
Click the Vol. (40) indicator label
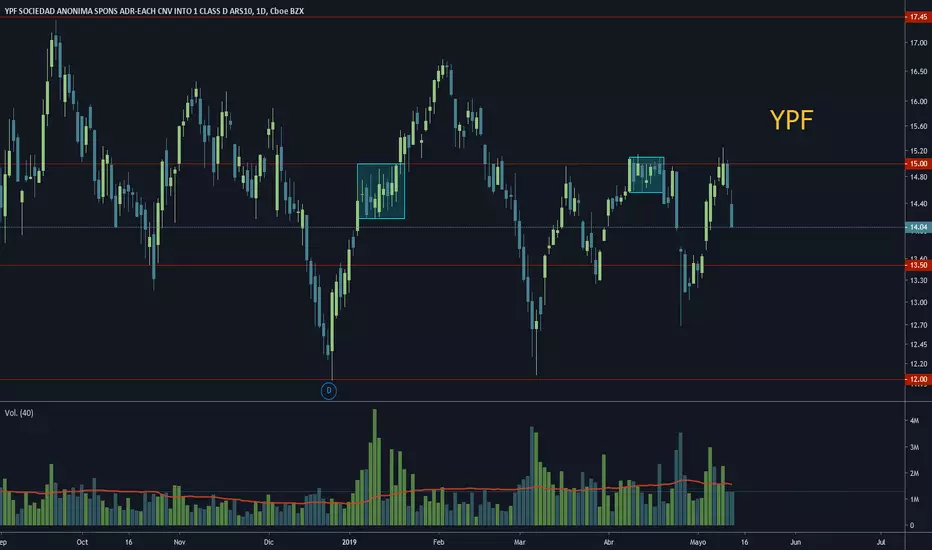pos(19,413)
